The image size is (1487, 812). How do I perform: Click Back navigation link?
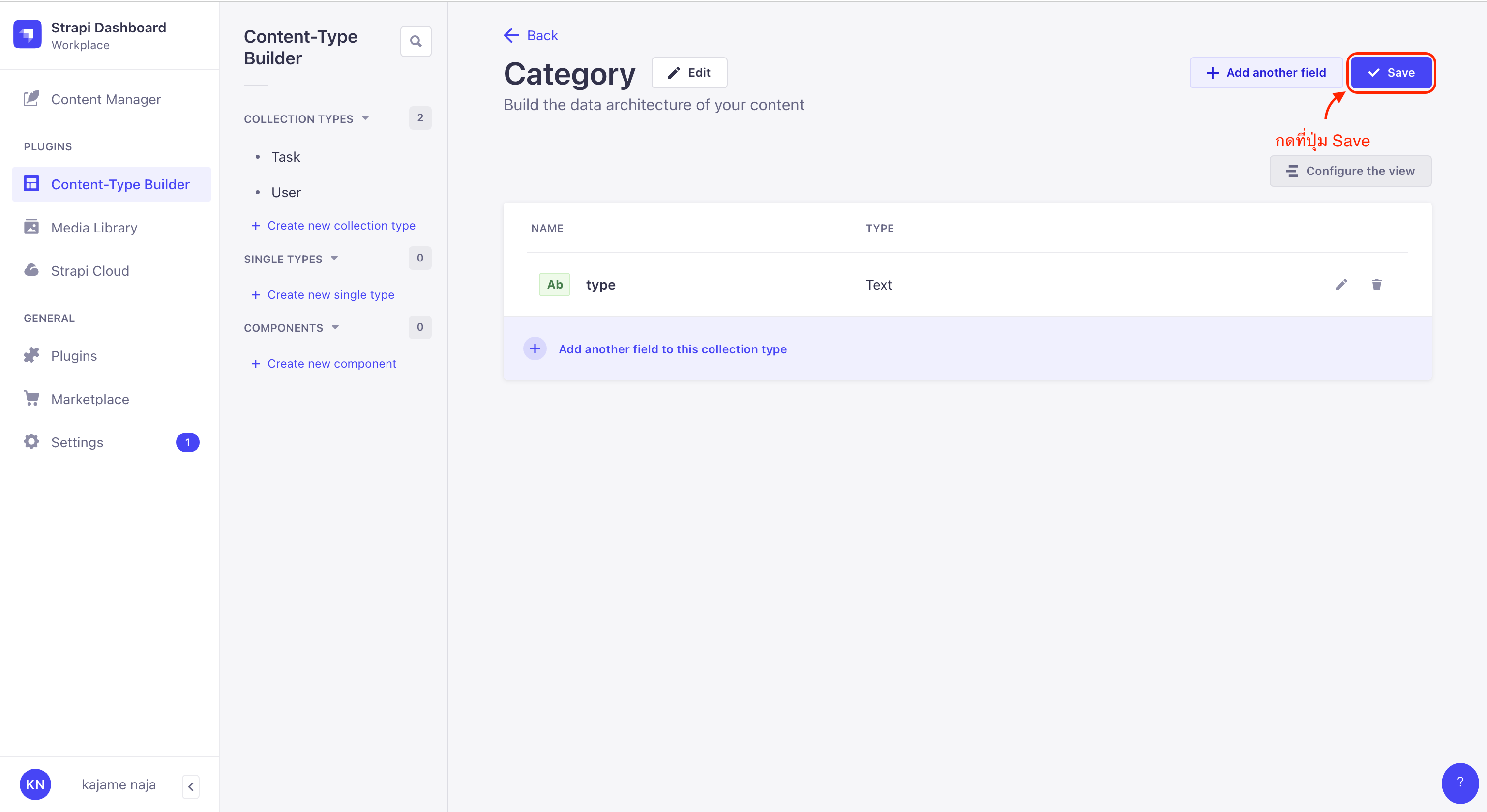(x=529, y=35)
